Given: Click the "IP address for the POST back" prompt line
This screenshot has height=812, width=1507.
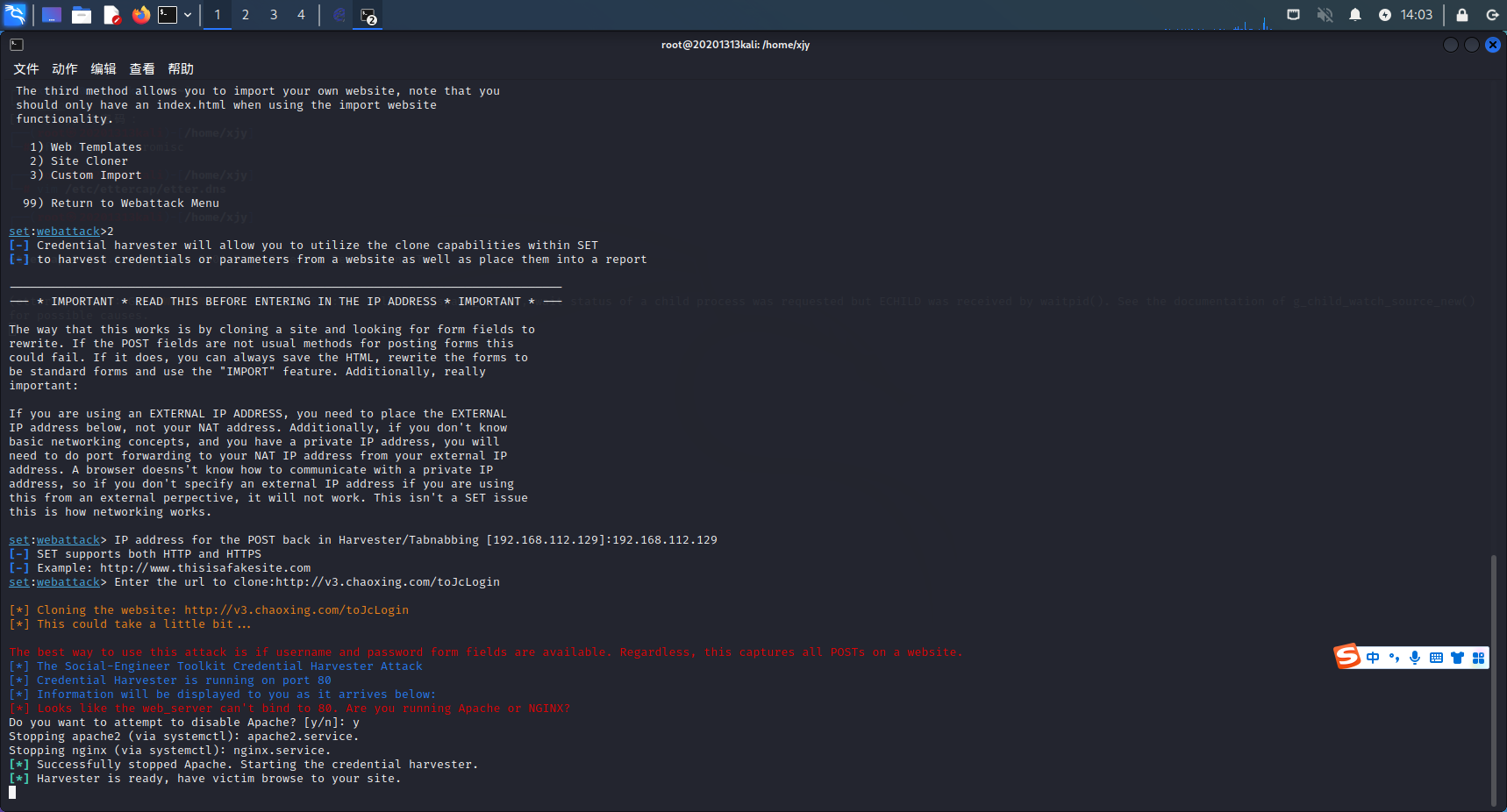Looking at the screenshot, I should coord(363,540).
